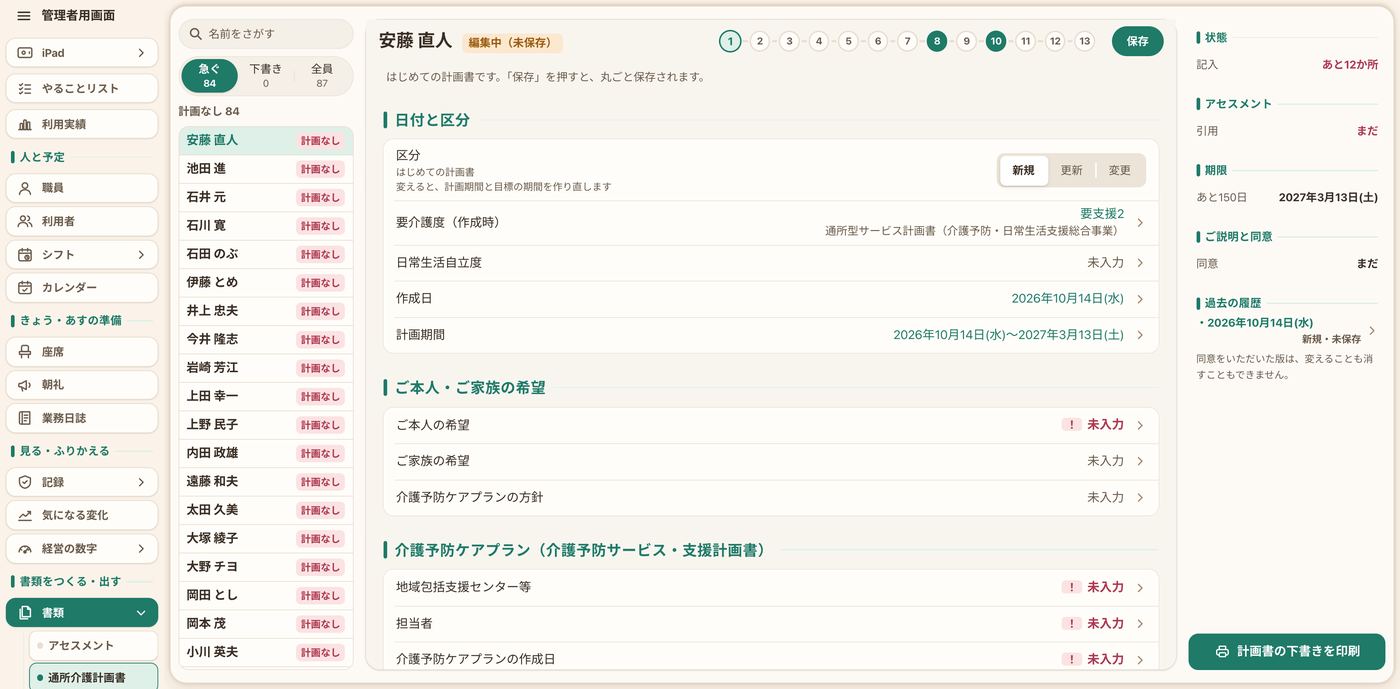This screenshot has width=1400, height=689.
Task: Click 計画書の下書きを印刷 button
Action: (x=1287, y=652)
